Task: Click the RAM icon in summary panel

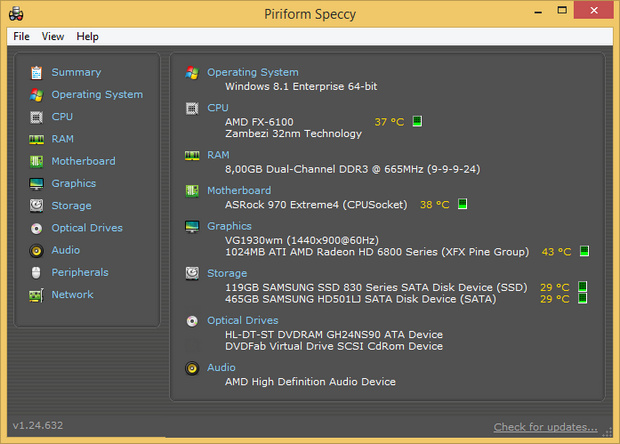Action: pyautogui.click(x=192, y=156)
